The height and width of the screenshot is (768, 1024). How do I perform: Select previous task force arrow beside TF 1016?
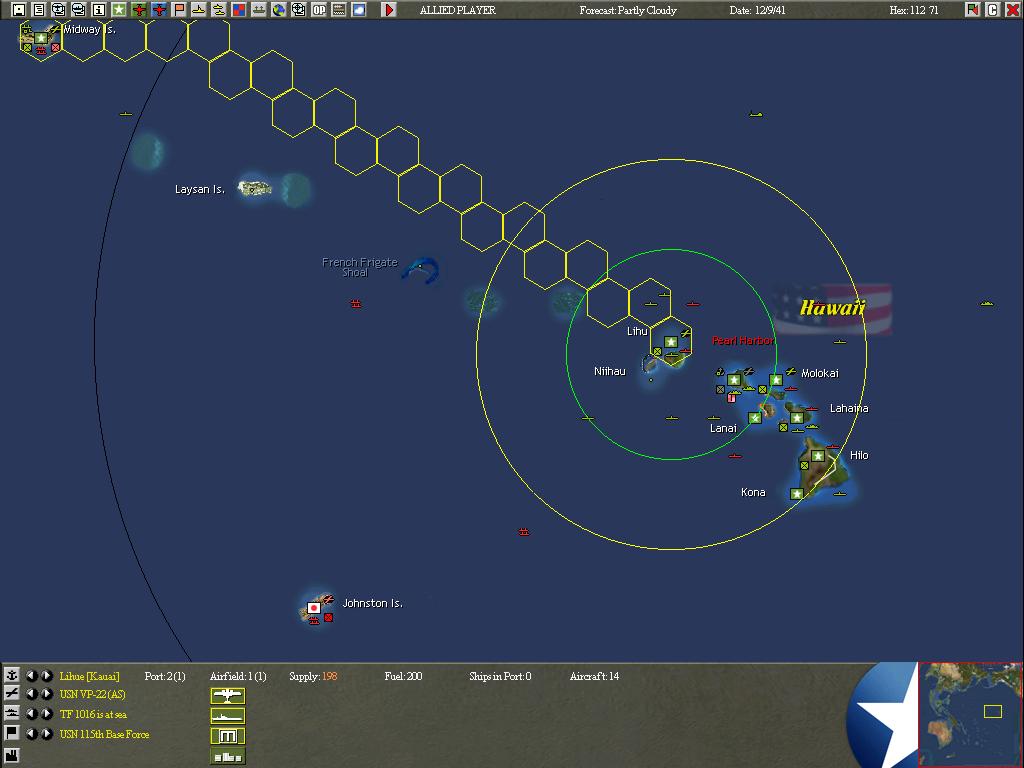click(x=31, y=714)
